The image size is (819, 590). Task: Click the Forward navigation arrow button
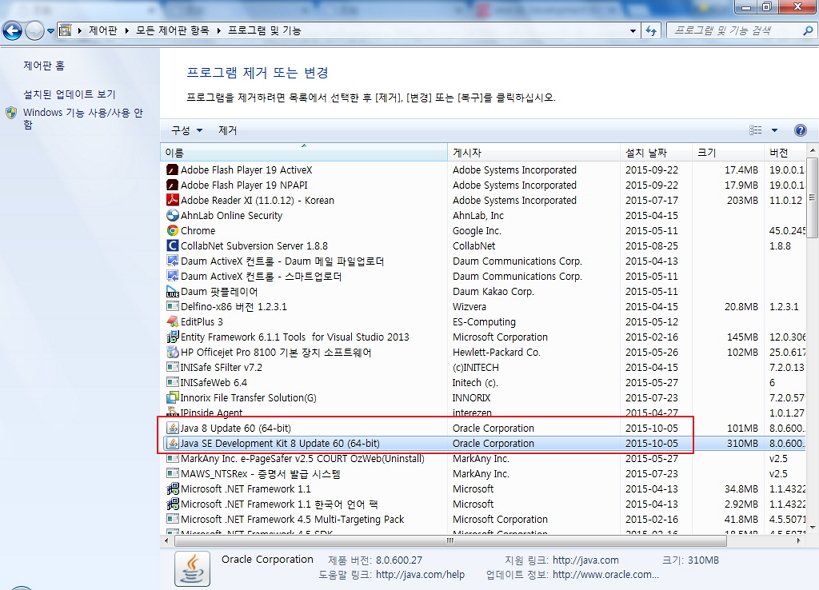pos(34,31)
